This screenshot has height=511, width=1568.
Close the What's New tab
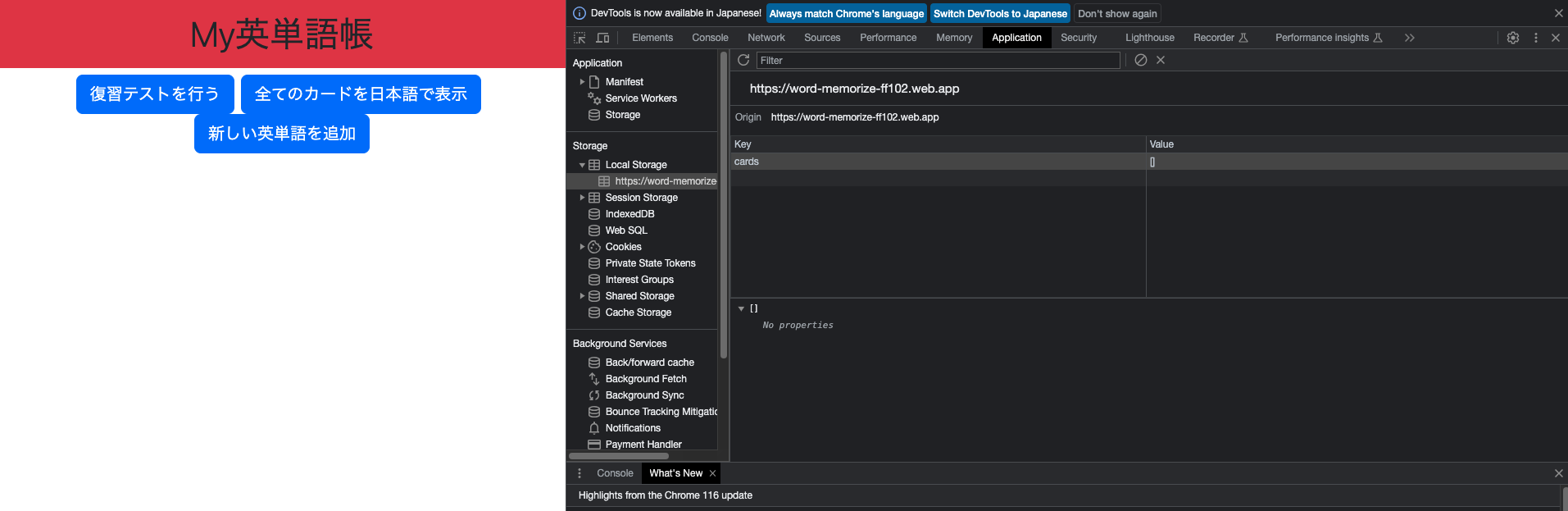[x=713, y=473]
